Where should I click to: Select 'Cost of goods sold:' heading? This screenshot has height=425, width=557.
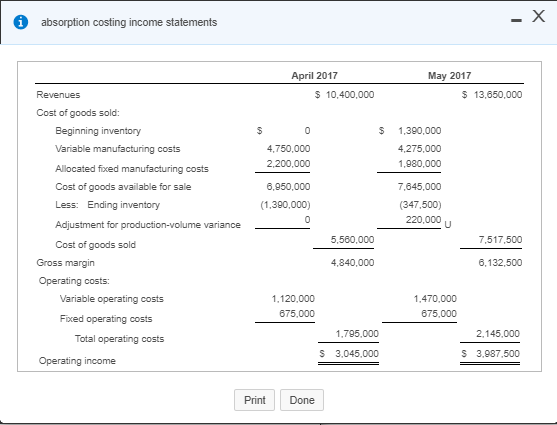click(x=78, y=113)
